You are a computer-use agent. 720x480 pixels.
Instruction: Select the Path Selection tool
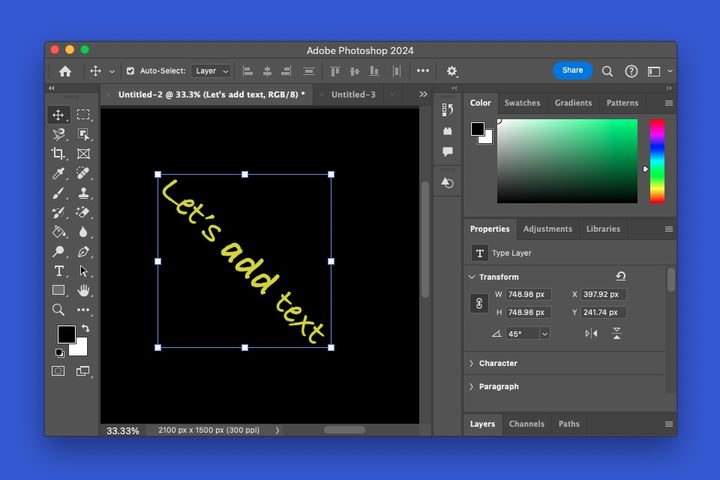(83, 271)
